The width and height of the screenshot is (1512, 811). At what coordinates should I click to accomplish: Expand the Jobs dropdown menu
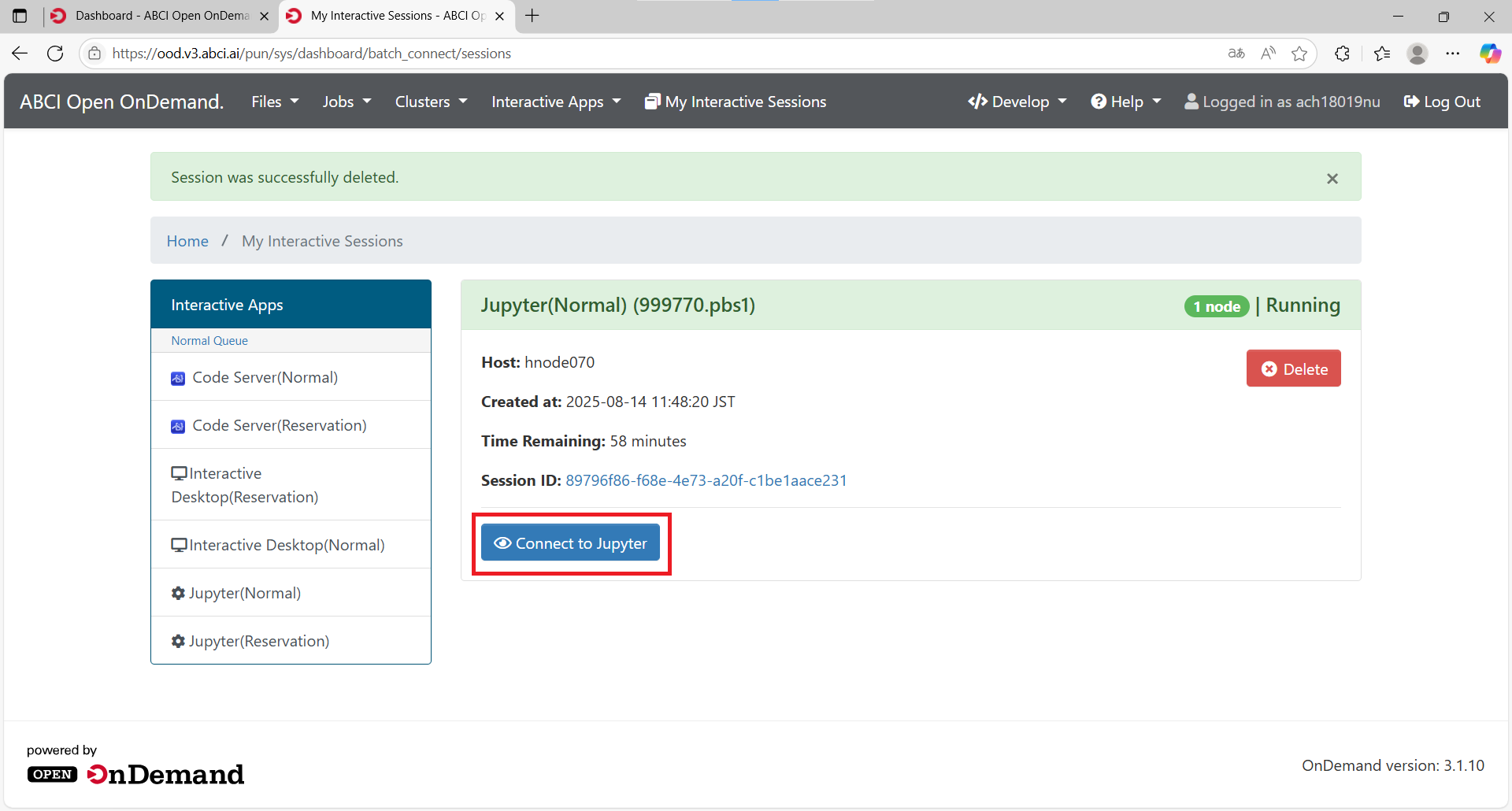tap(346, 102)
